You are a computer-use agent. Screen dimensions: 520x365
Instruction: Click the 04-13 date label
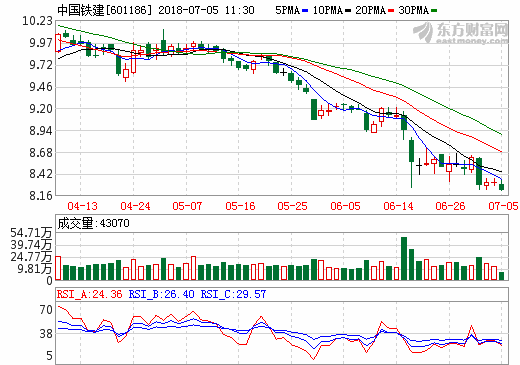click(82, 206)
